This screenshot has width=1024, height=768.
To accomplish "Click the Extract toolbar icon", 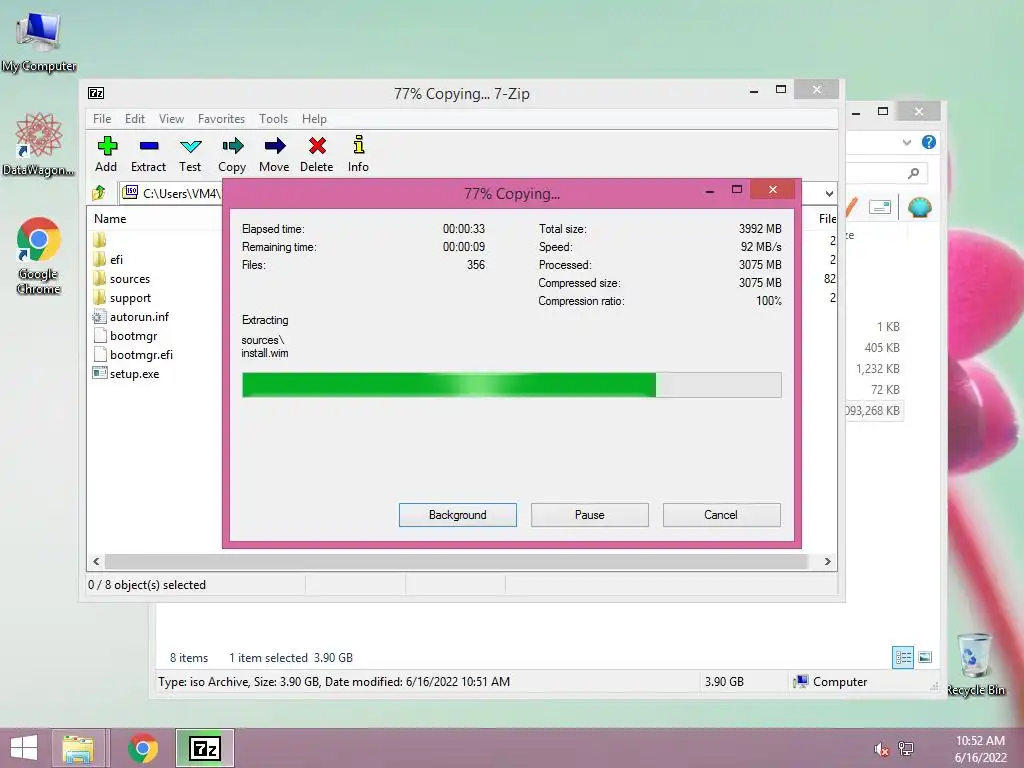I will point(148,154).
